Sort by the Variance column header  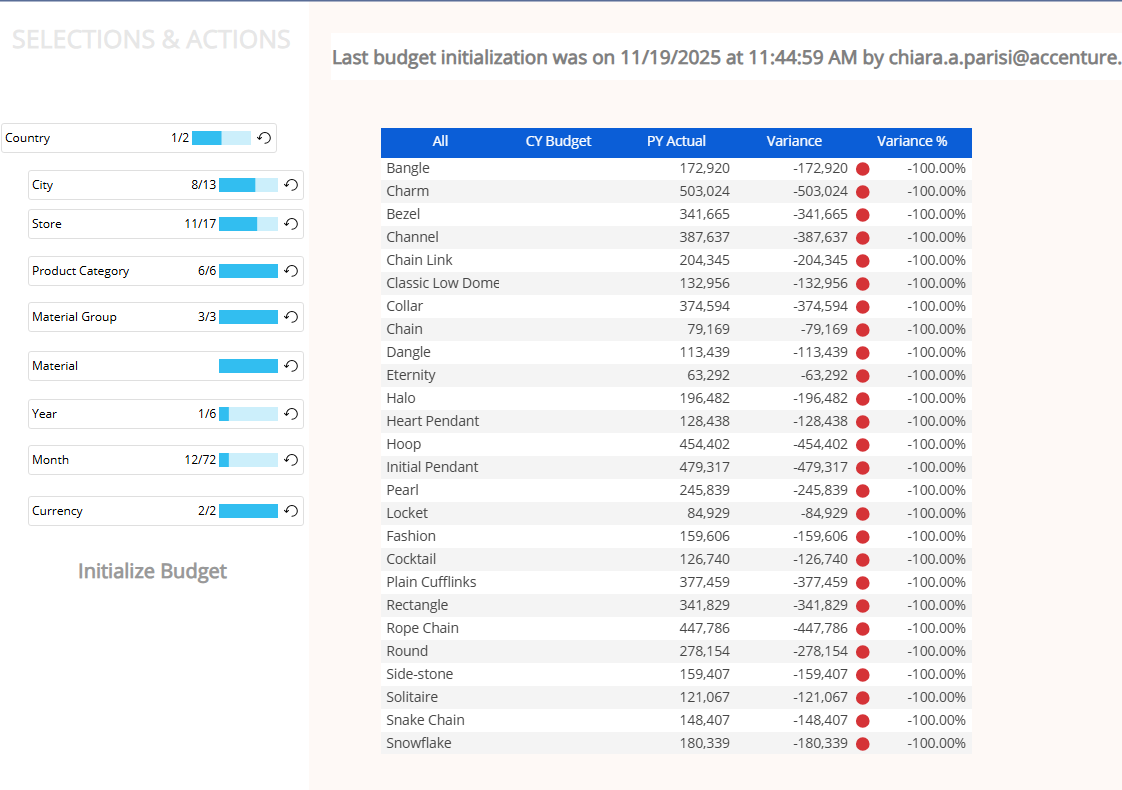(x=794, y=142)
